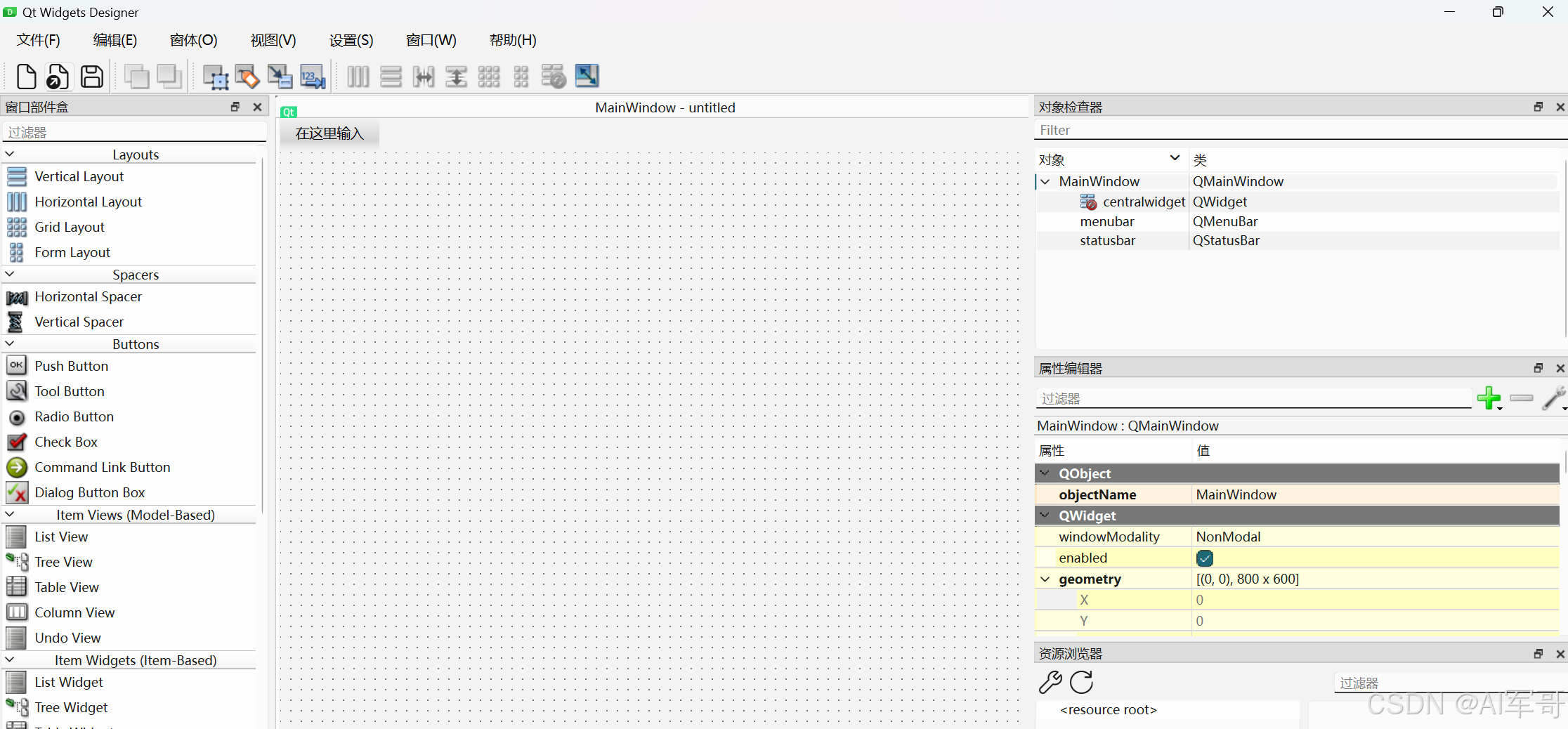Select Command Link Button widget

(x=103, y=467)
